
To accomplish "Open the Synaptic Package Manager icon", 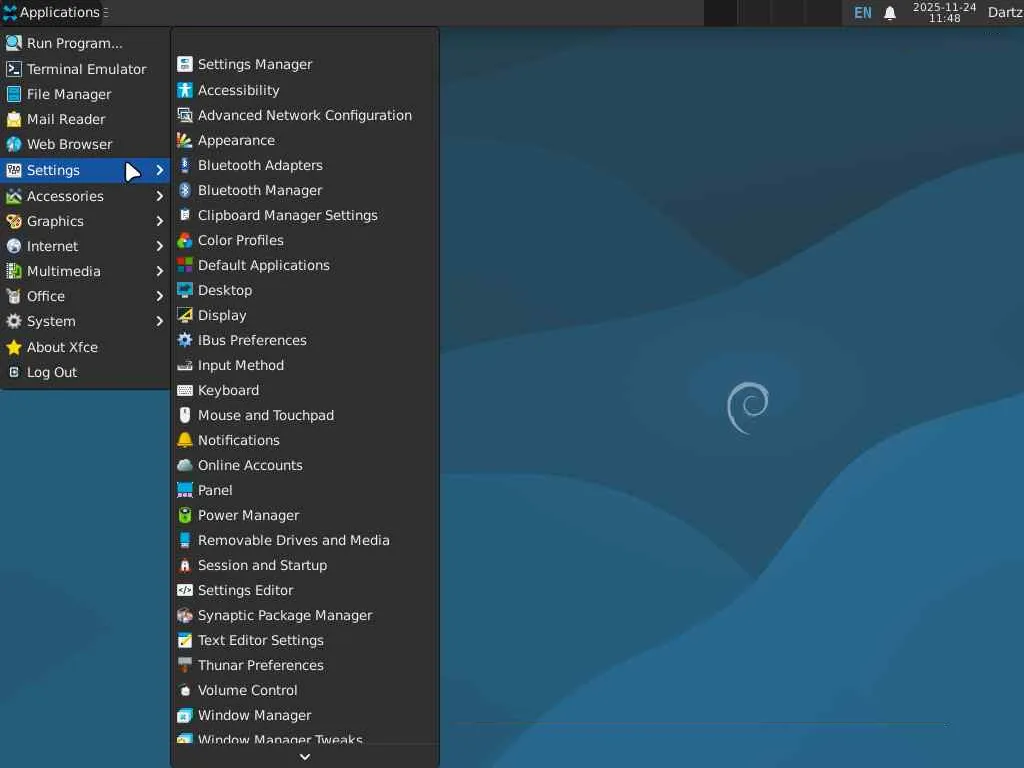I will point(185,615).
